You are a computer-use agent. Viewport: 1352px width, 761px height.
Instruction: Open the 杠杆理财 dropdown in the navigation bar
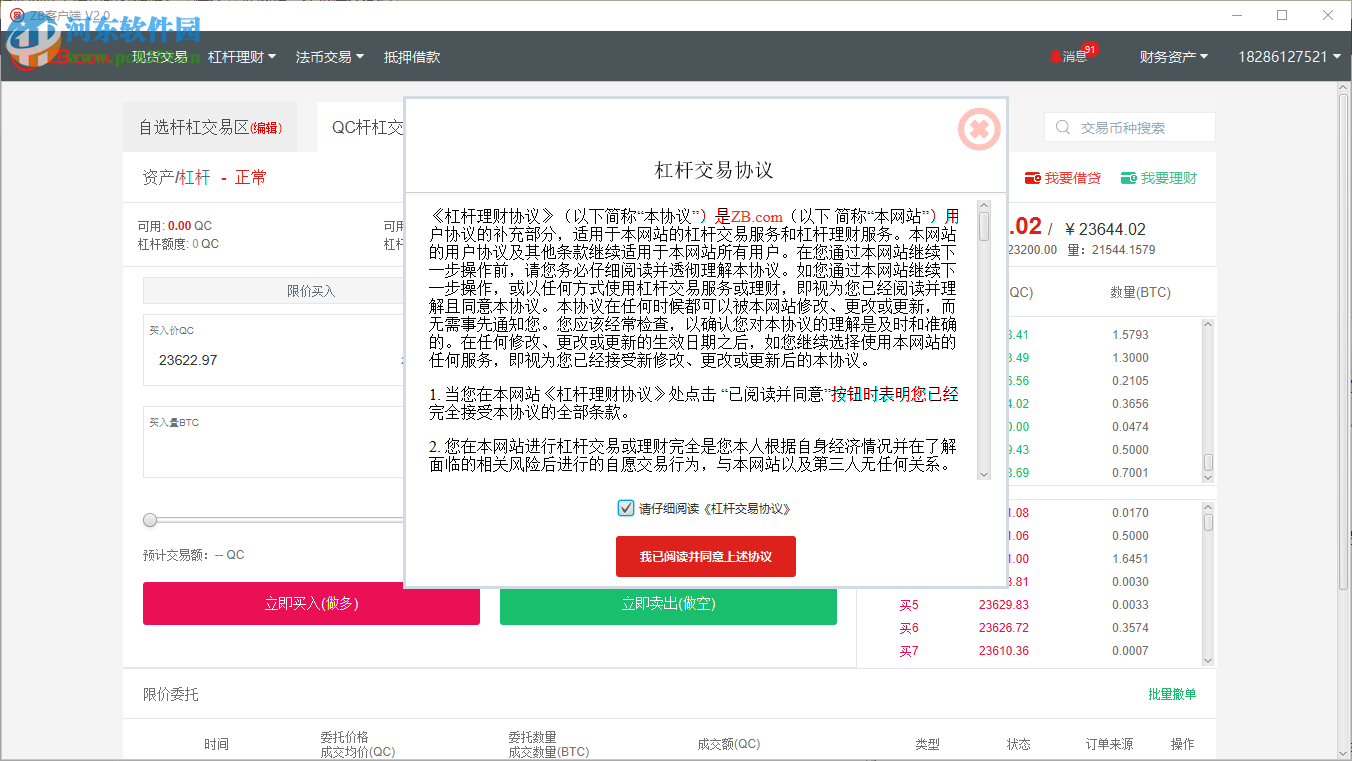point(235,56)
